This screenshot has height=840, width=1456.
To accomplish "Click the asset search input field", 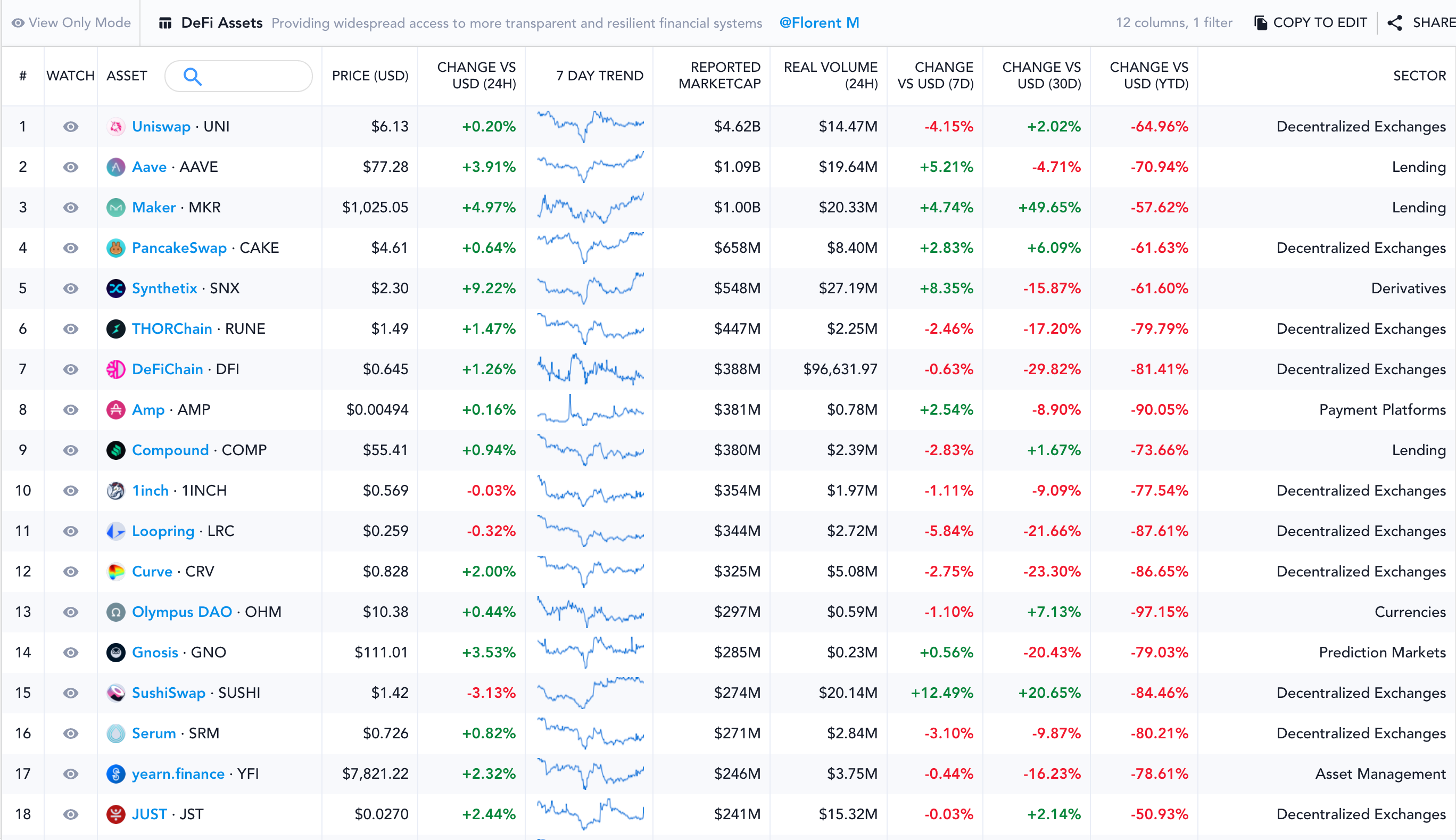I will (x=239, y=76).
